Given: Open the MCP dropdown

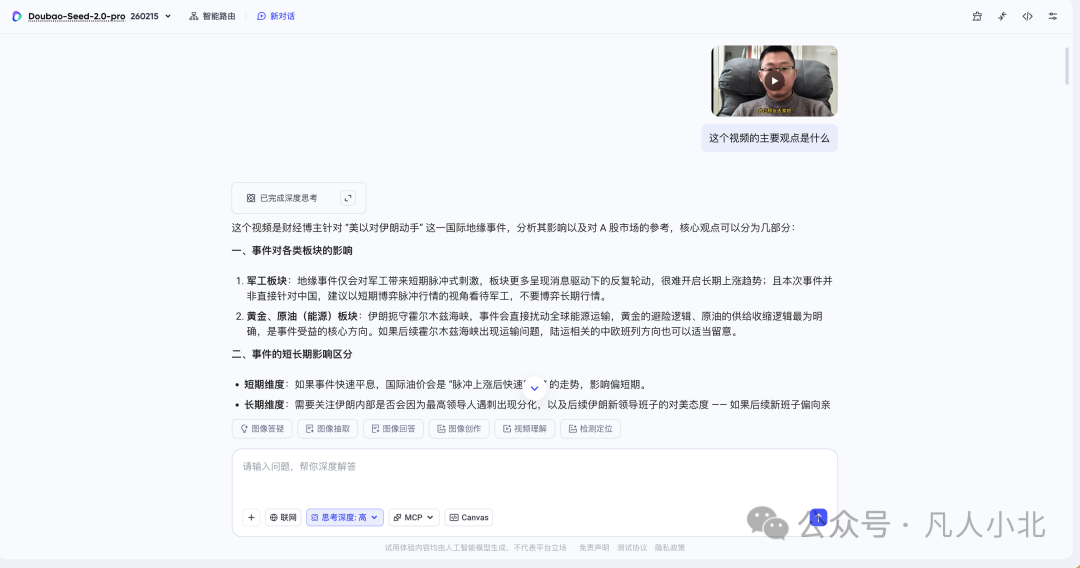Looking at the screenshot, I should pyautogui.click(x=413, y=517).
